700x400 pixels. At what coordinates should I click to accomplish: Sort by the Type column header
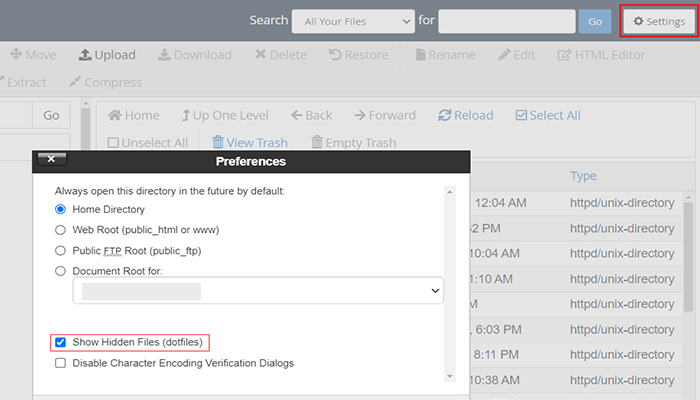583,176
